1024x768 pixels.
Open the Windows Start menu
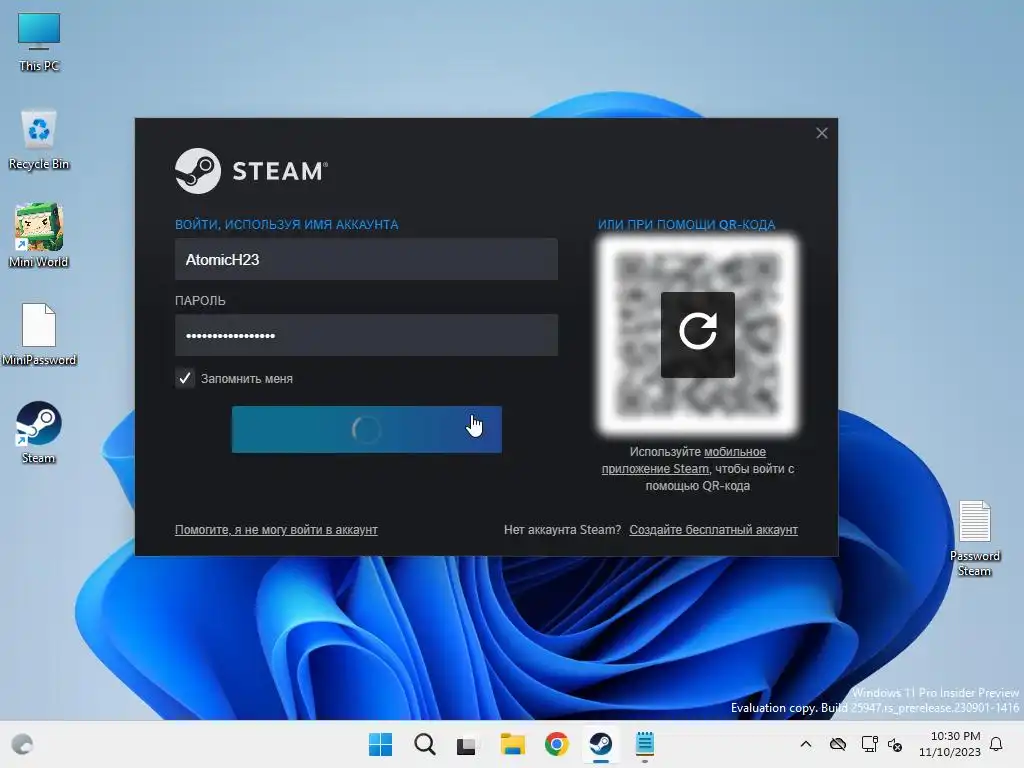coord(380,744)
